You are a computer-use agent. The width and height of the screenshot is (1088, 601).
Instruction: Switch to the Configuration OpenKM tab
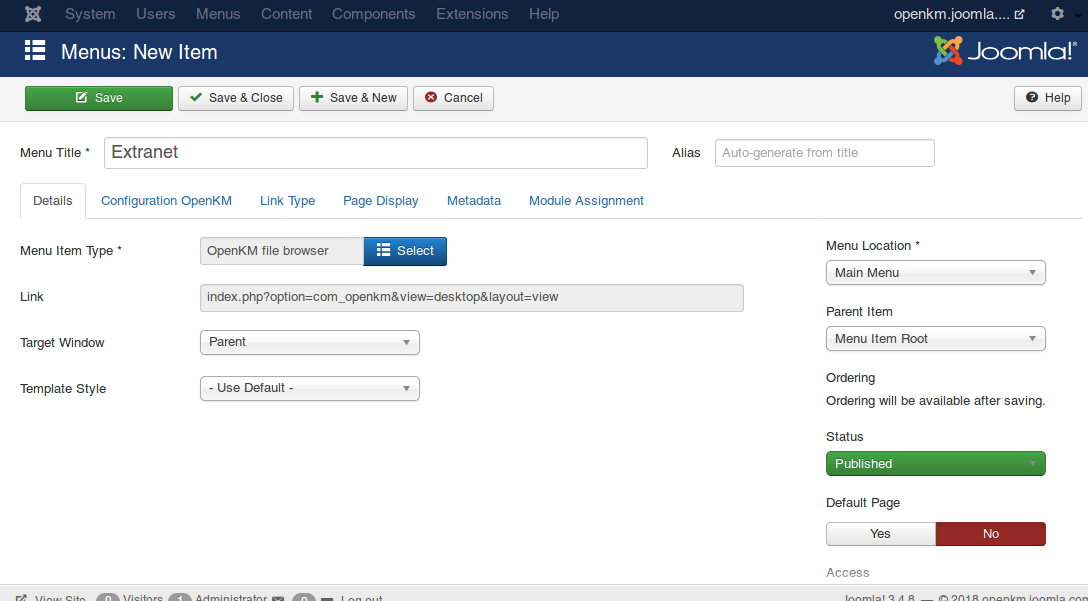pyautogui.click(x=167, y=201)
